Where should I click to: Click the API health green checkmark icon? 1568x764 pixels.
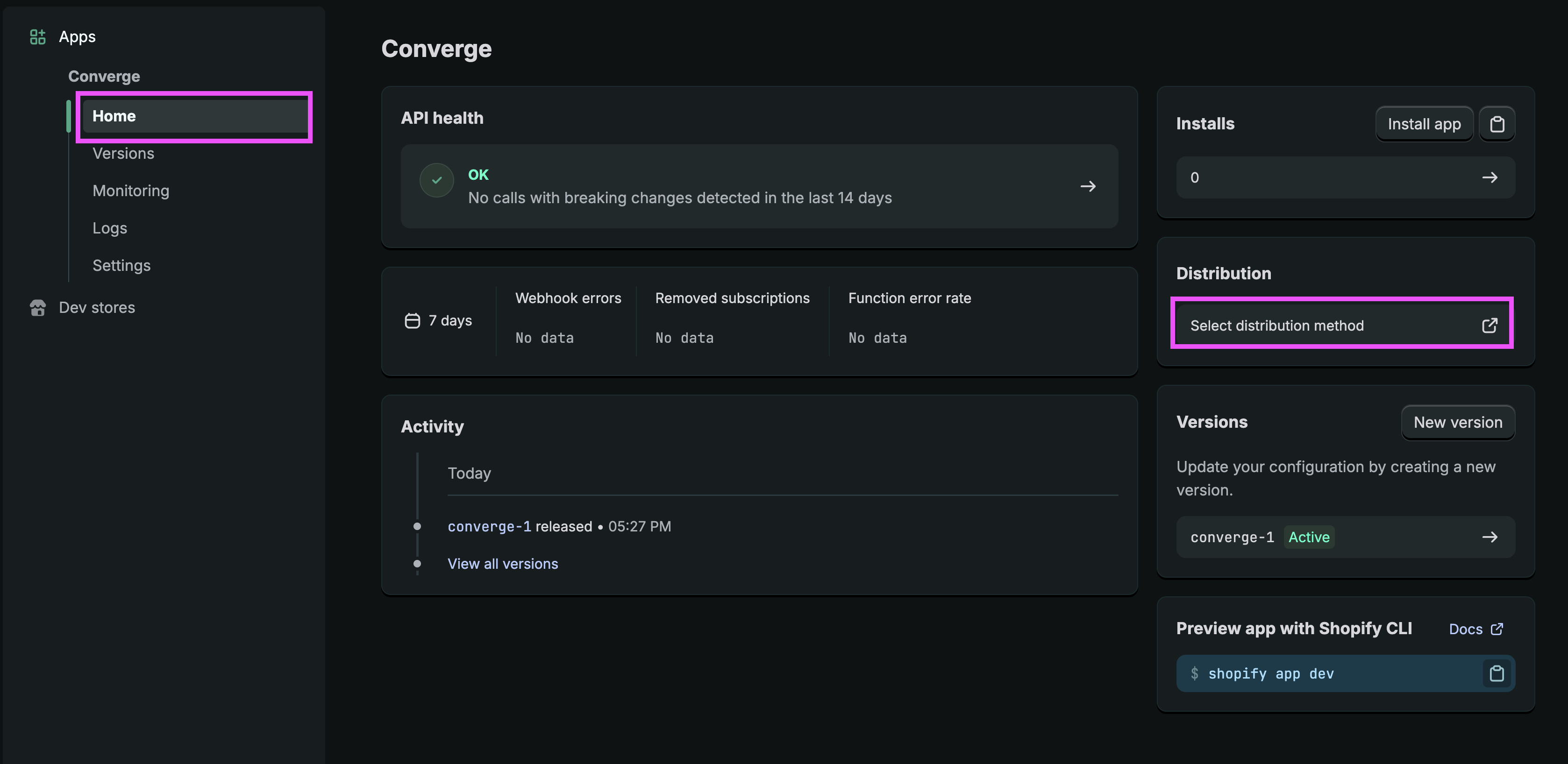click(x=436, y=181)
